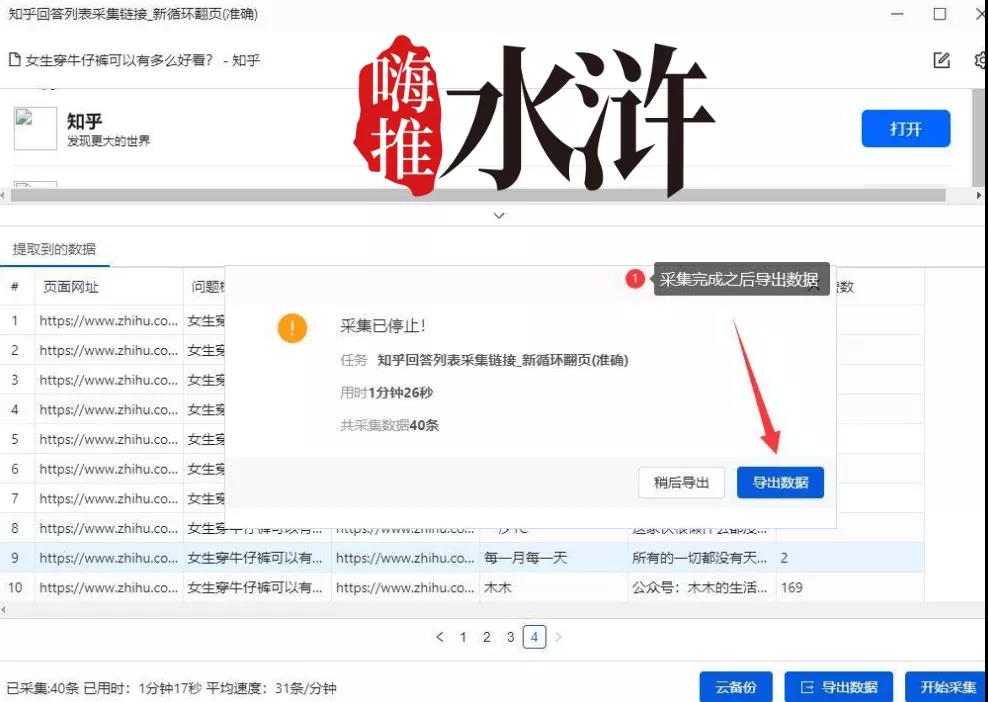
Task: Click the page URL in row 9
Action: pos(108,558)
